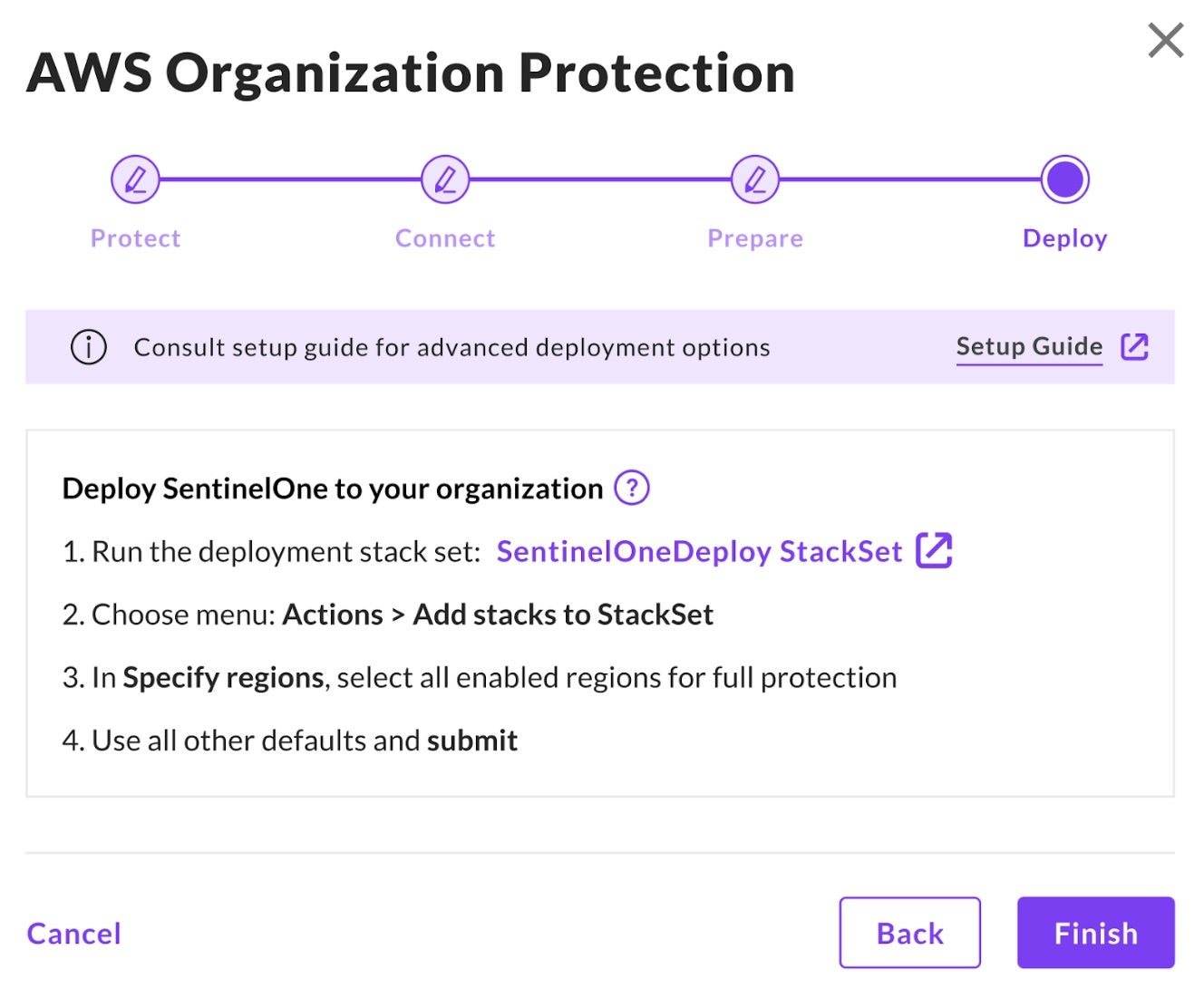
Task: Click the setup guide banner text
Action: pos(451,347)
